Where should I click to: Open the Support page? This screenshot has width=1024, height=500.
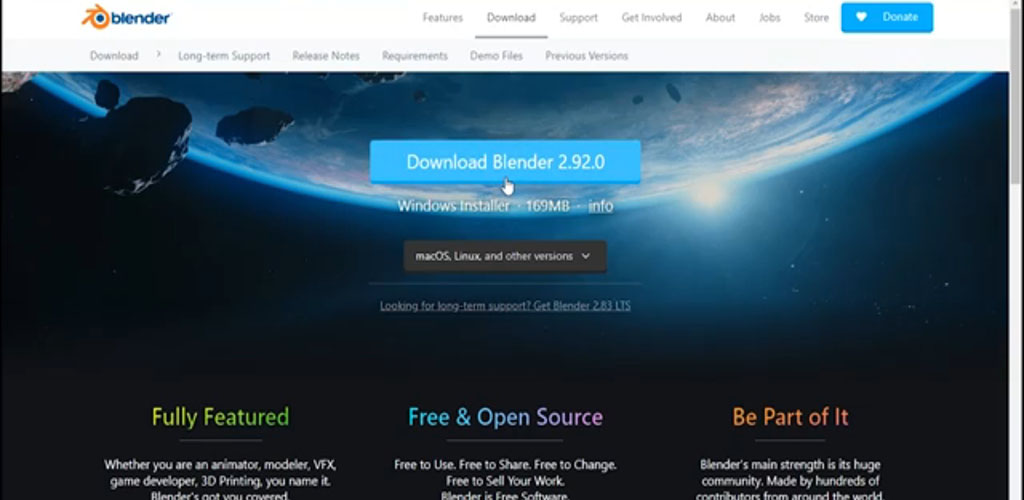click(579, 18)
